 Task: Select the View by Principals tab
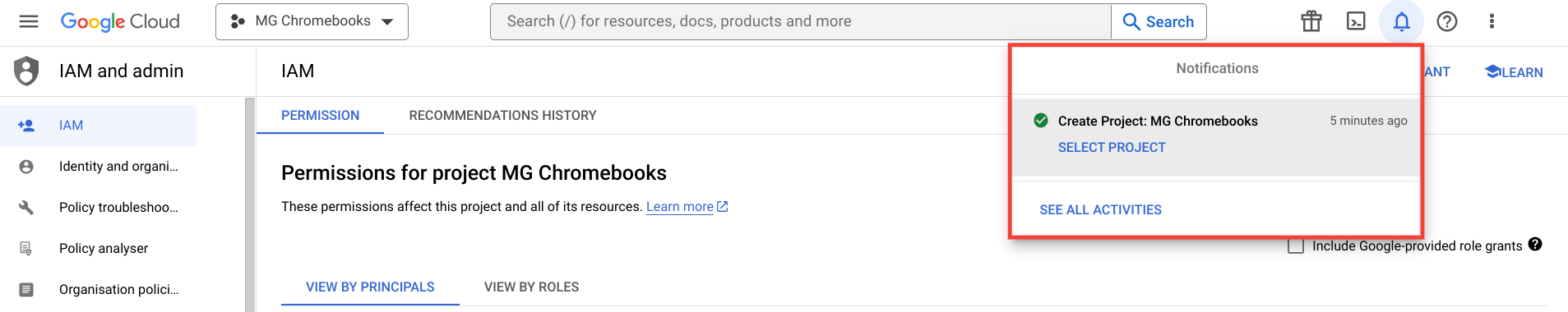[370, 287]
